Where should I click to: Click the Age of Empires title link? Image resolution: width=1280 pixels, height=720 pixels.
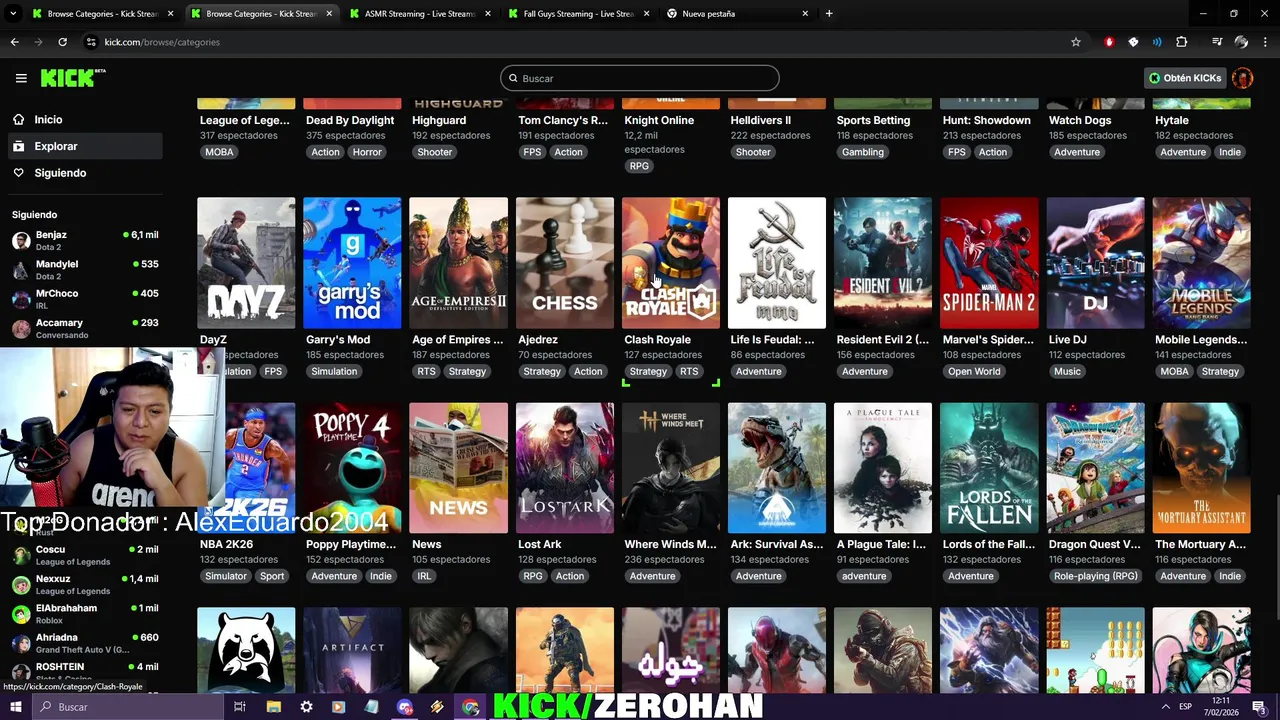coord(458,340)
